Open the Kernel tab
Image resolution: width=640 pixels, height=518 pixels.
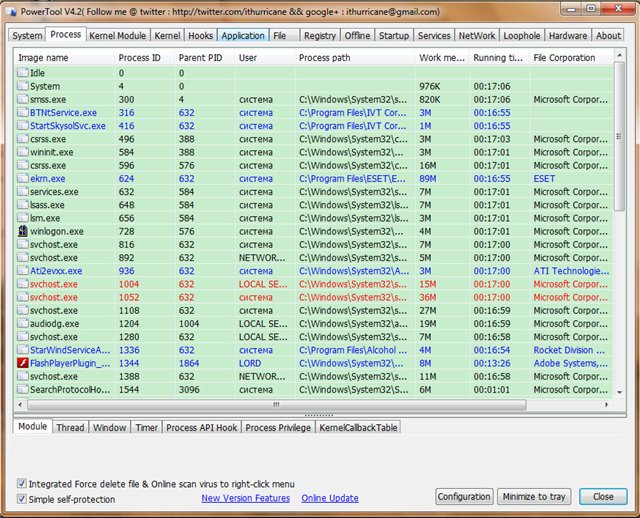(x=167, y=36)
